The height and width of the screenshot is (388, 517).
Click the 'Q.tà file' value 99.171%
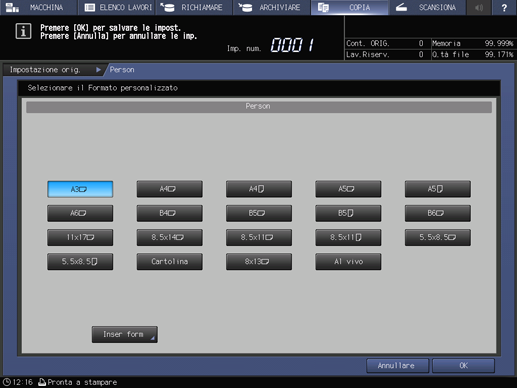coord(499,54)
